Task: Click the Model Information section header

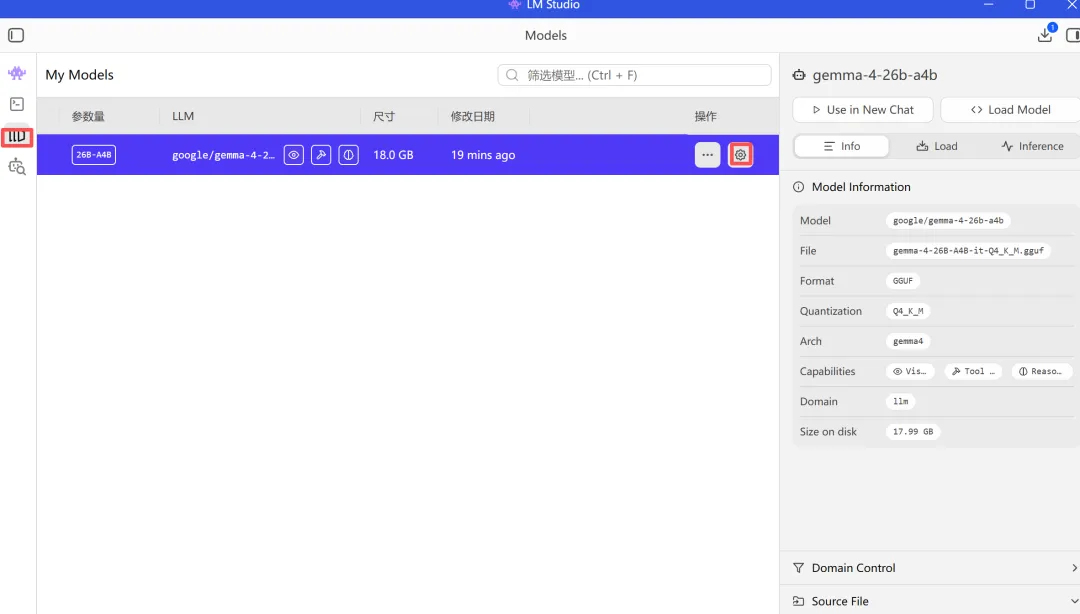Action: 861,187
